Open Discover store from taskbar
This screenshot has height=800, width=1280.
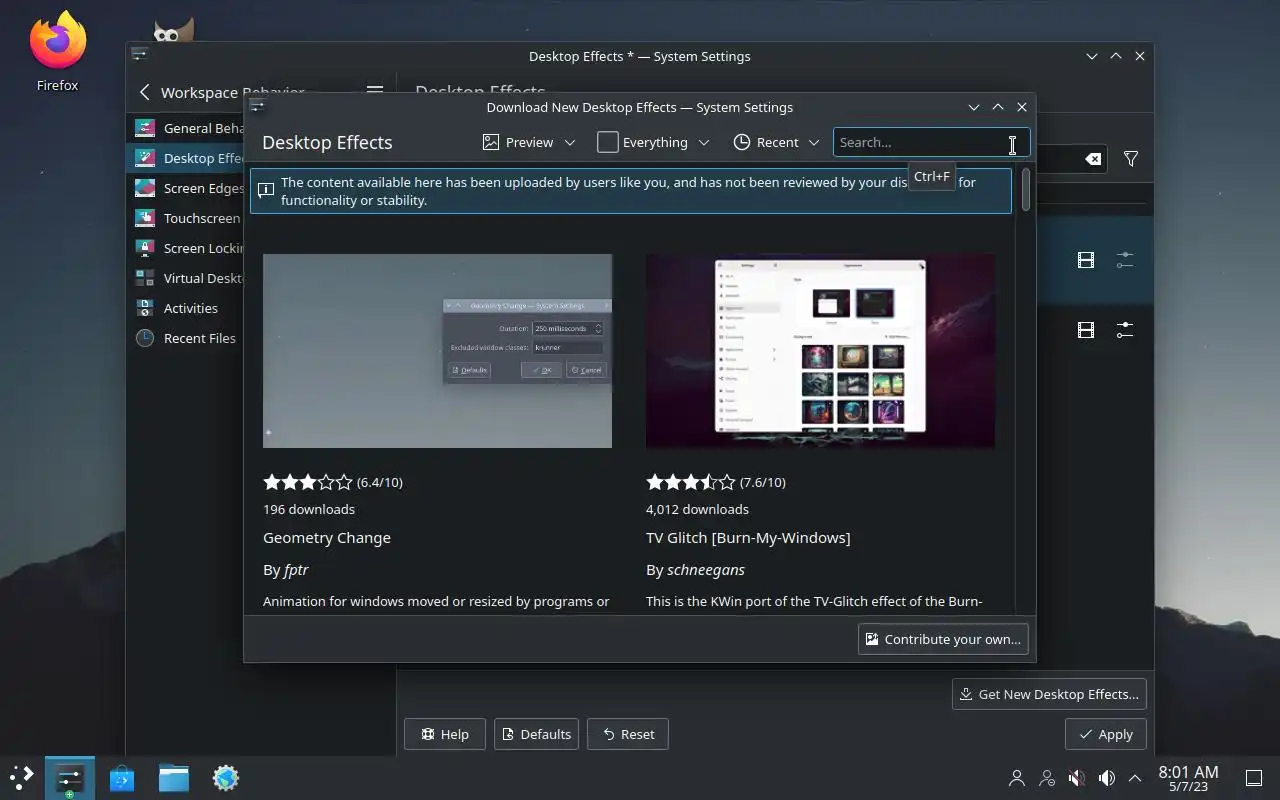point(122,778)
